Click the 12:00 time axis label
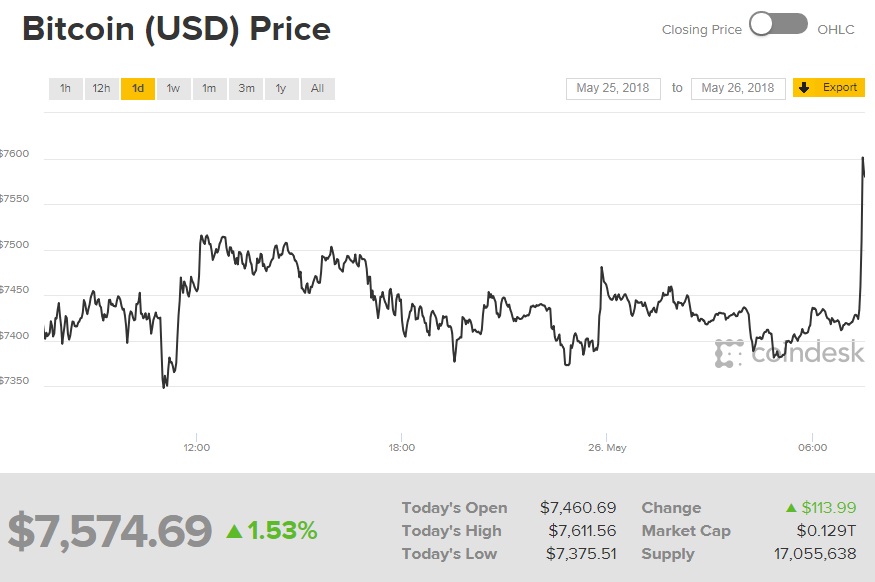This screenshot has height=582, width=875. 197,447
